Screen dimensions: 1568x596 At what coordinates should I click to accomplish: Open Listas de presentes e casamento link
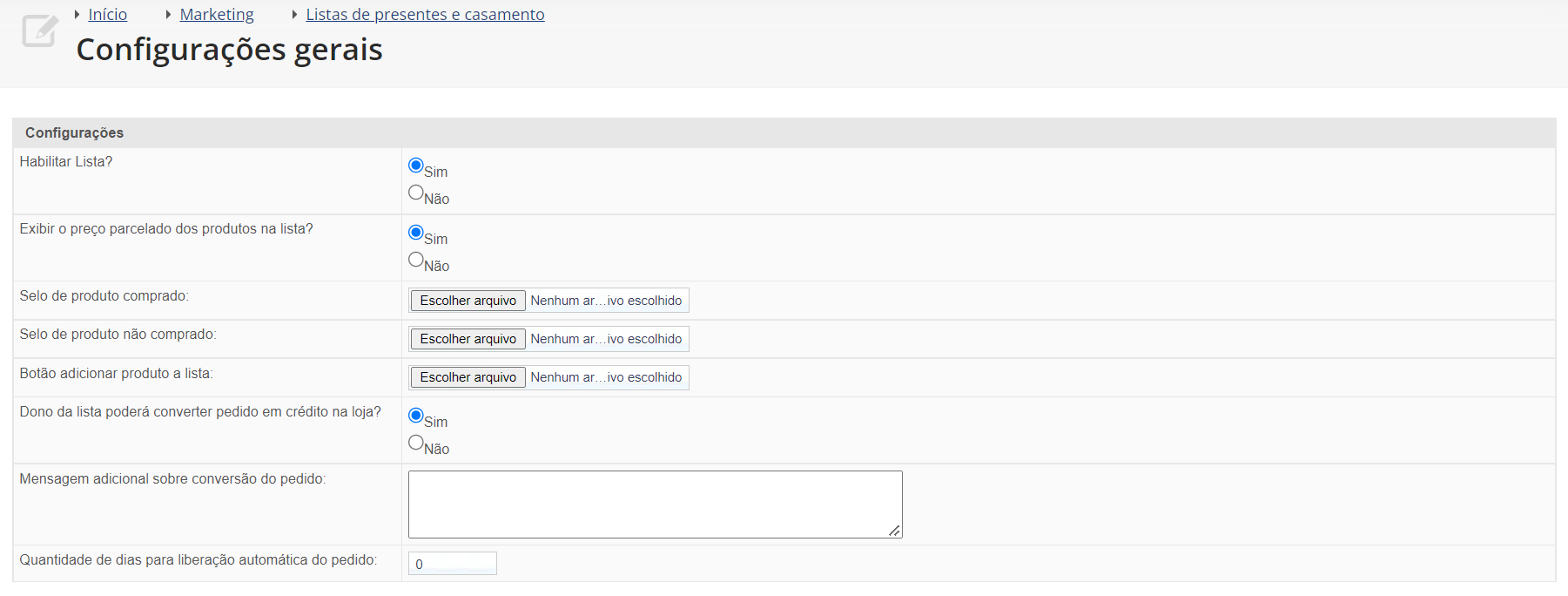click(x=425, y=15)
